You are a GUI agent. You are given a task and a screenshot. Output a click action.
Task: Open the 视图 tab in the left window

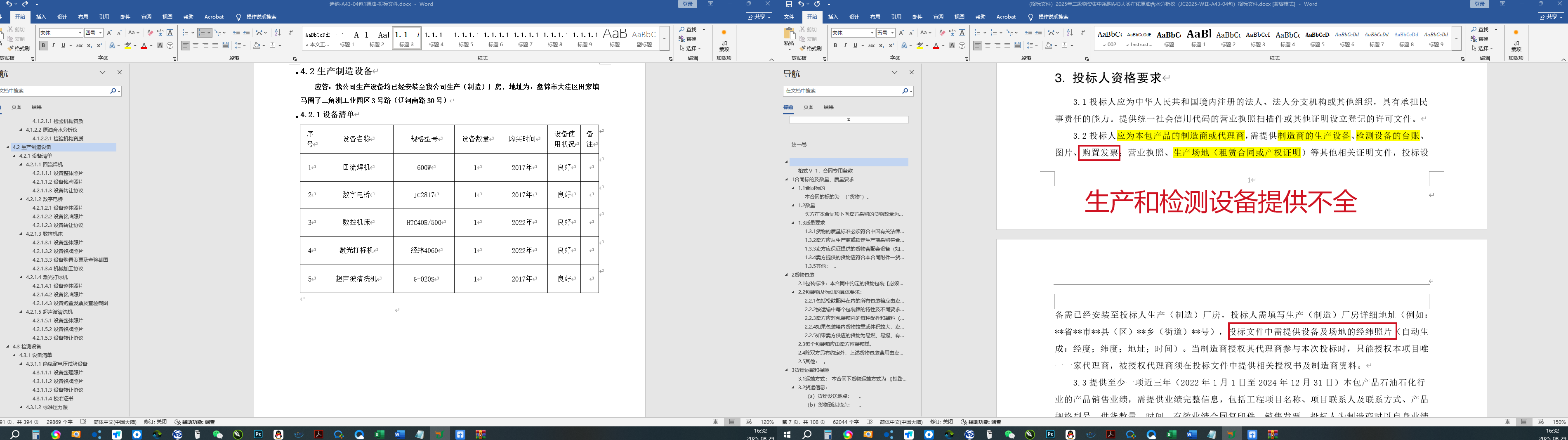pyautogui.click(x=167, y=17)
